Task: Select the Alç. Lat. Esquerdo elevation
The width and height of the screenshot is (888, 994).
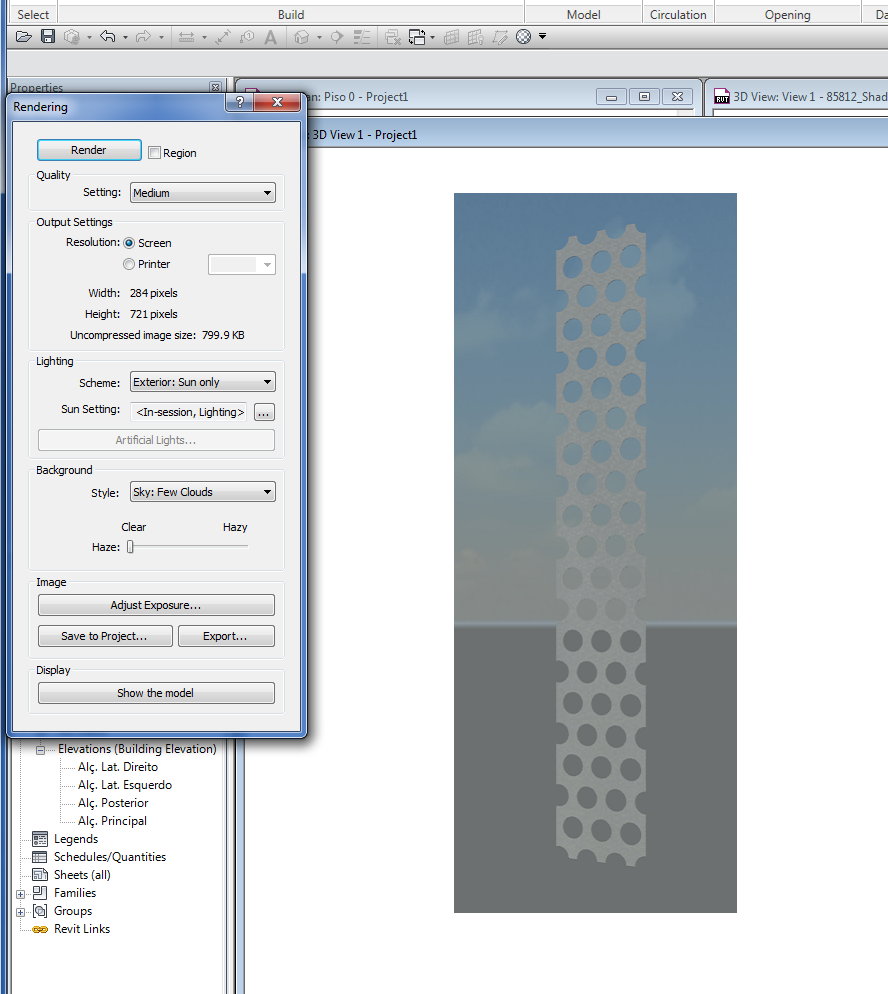Action: 125,785
